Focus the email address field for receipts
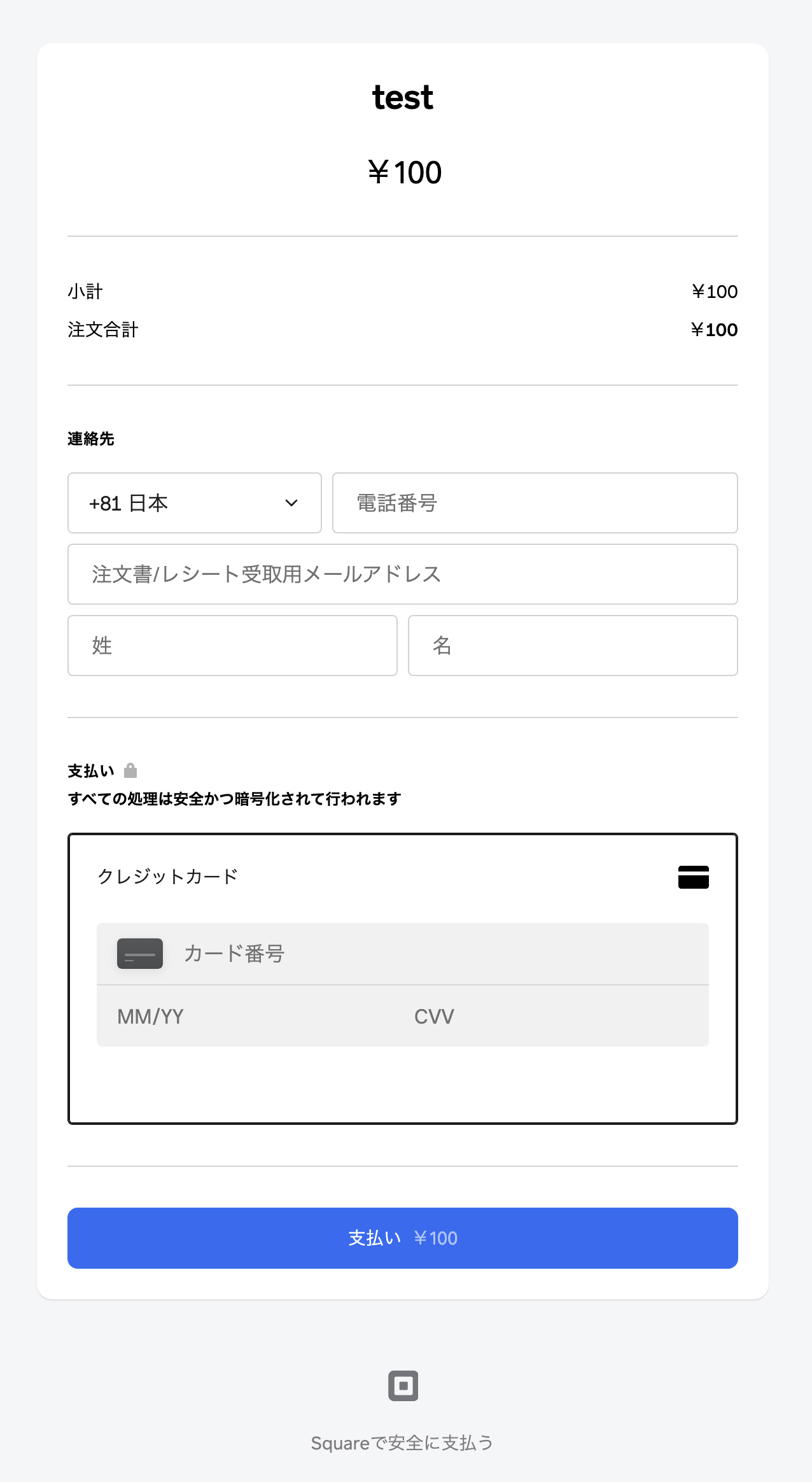 click(x=403, y=574)
